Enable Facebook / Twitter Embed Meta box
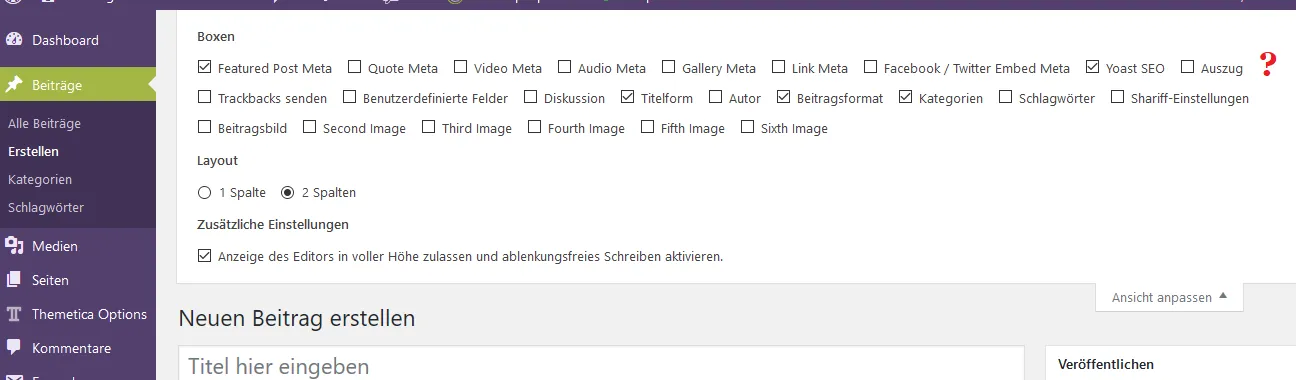1296x380 pixels. [x=870, y=68]
